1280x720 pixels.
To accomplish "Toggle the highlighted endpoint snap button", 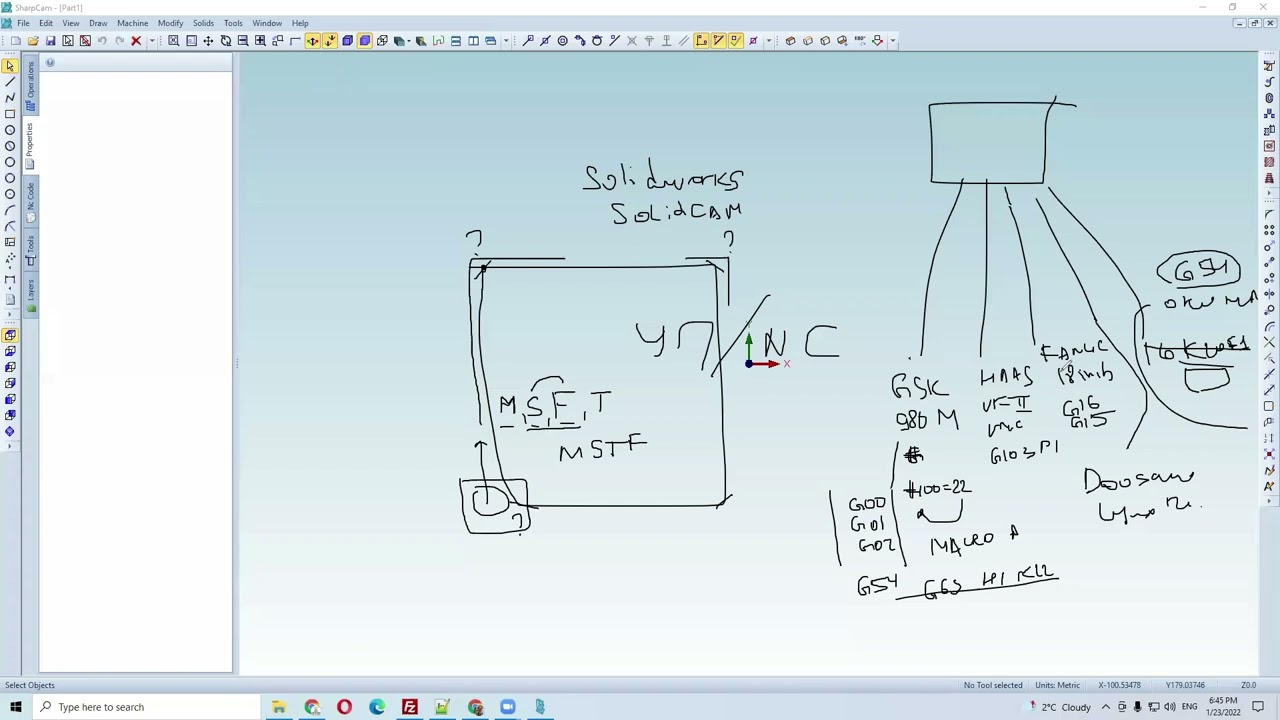I will coord(702,41).
